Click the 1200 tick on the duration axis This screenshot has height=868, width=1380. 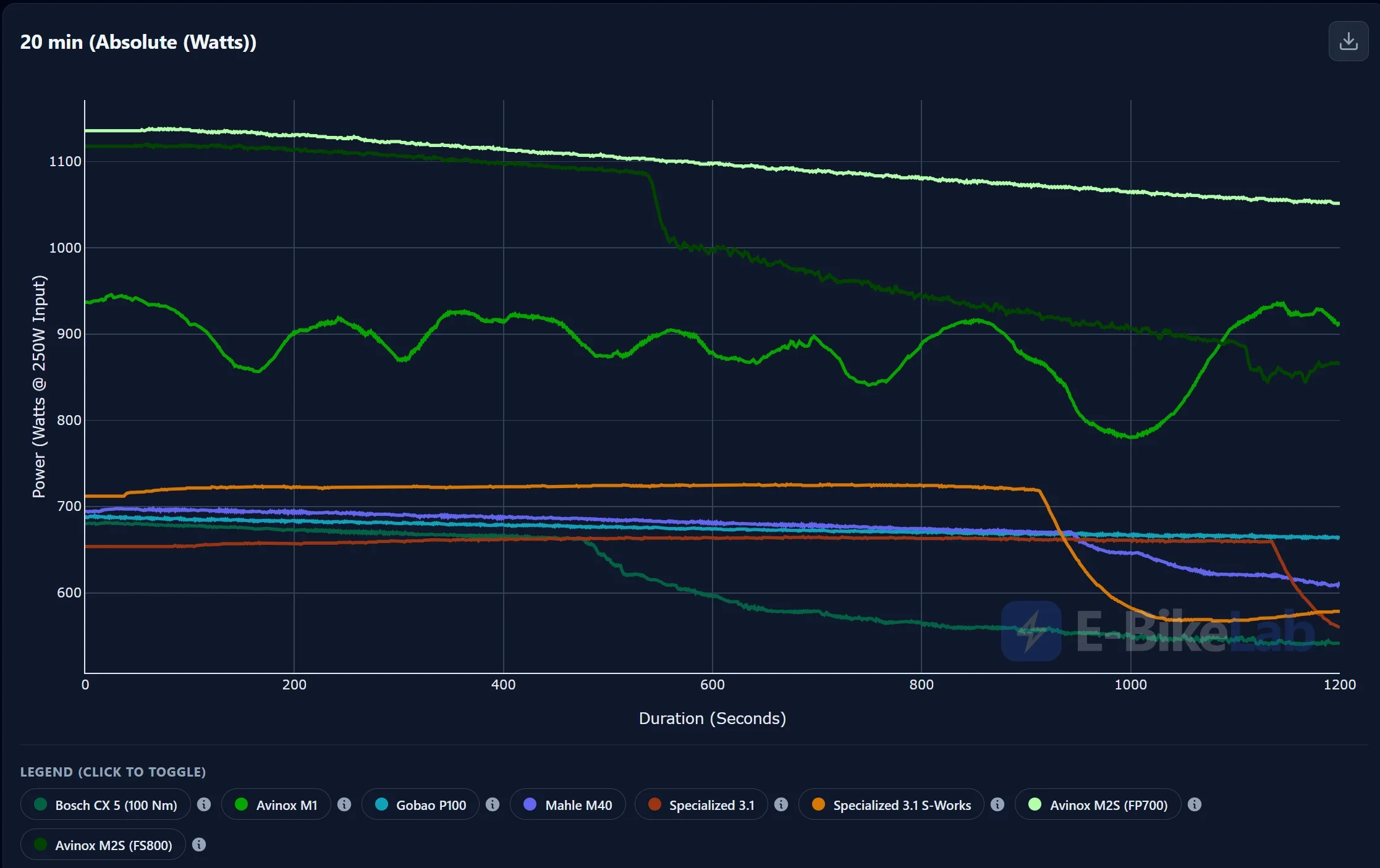coord(1340,685)
